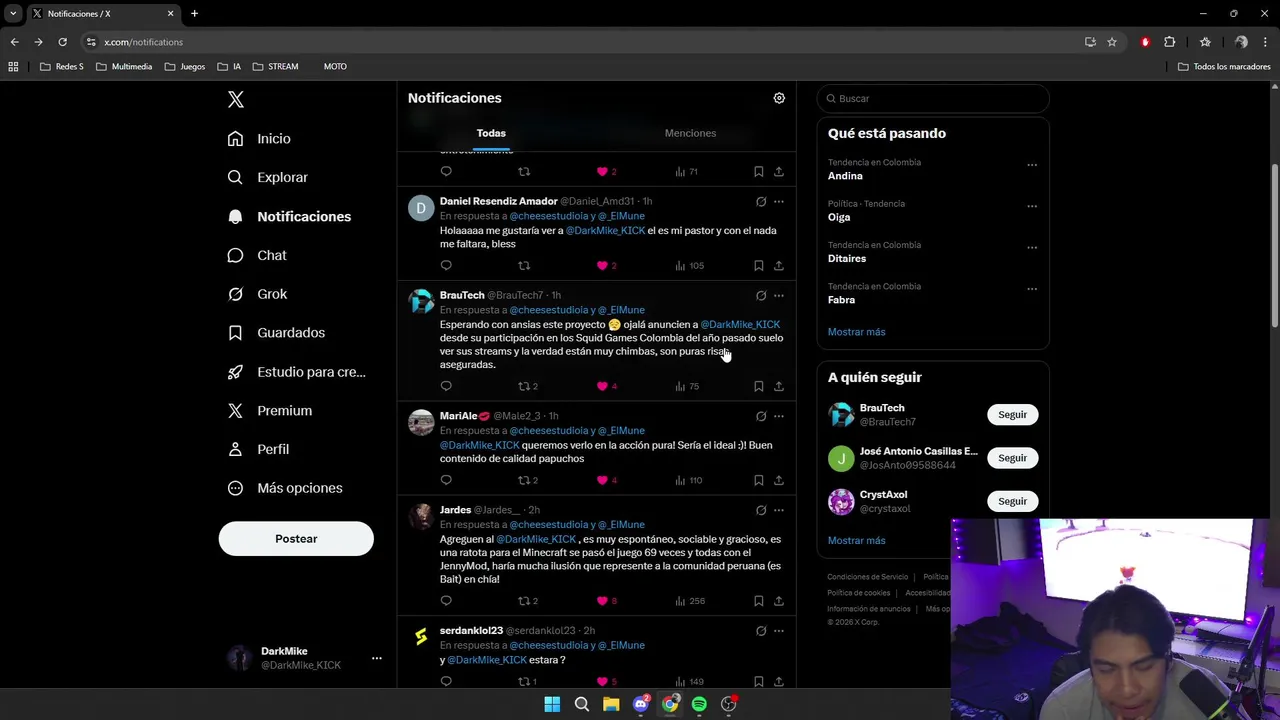This screenshot has width=1280, height=720.
Task: Follow CrystAxol with Seguir button
Action: [1012, 501]
